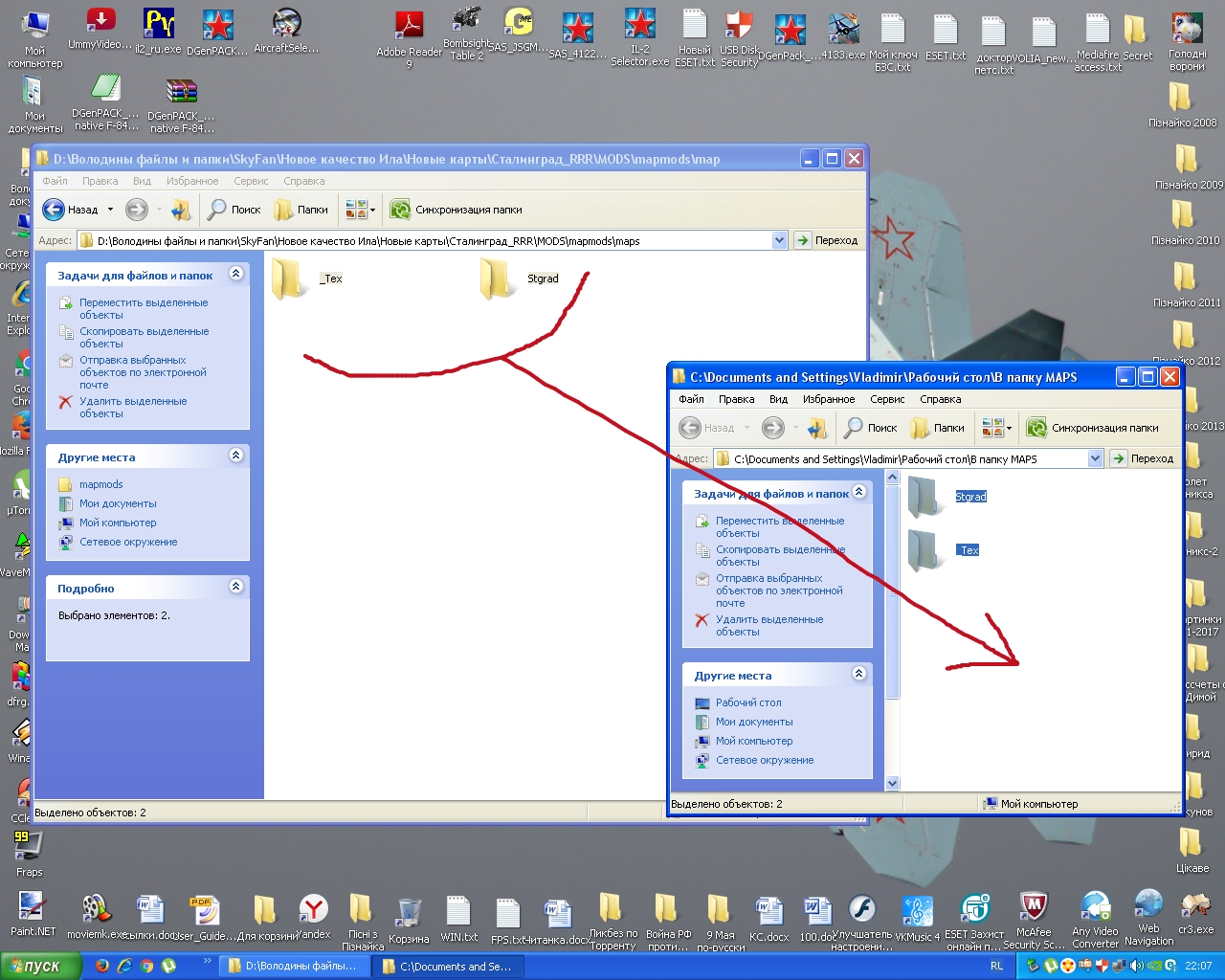The image size is (1225, 980).
Task: Click Переход button in В папку MAPS window
Action: [1142, 458]
